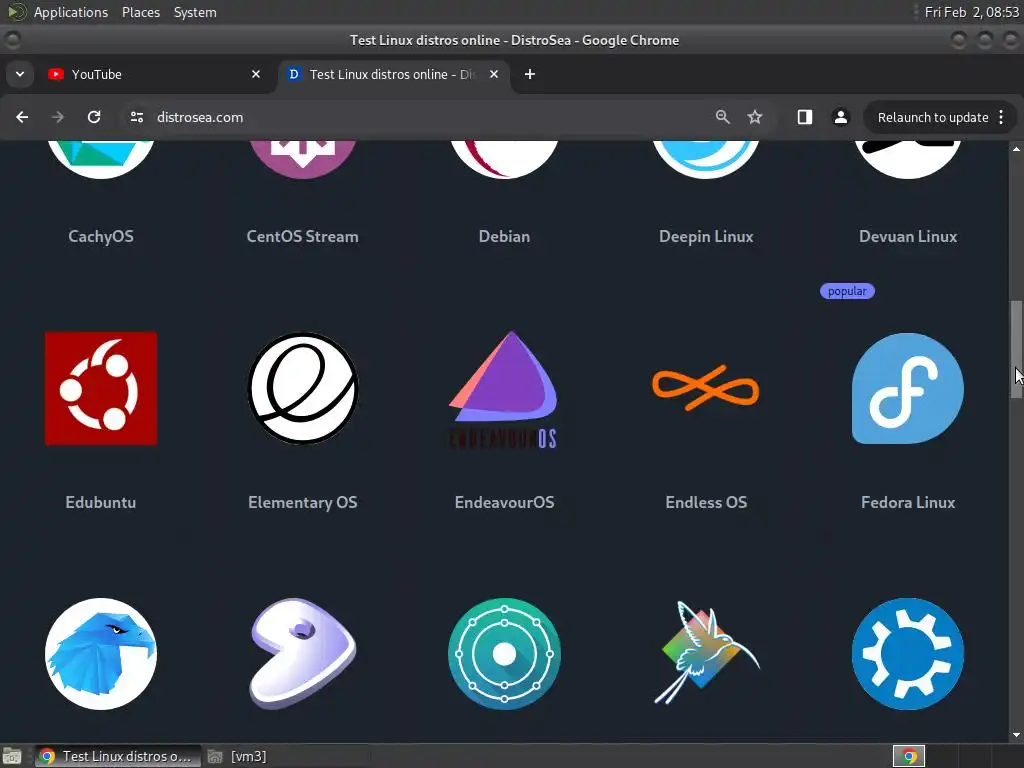Open Chrome three-dot menu

click(1001, 117)
